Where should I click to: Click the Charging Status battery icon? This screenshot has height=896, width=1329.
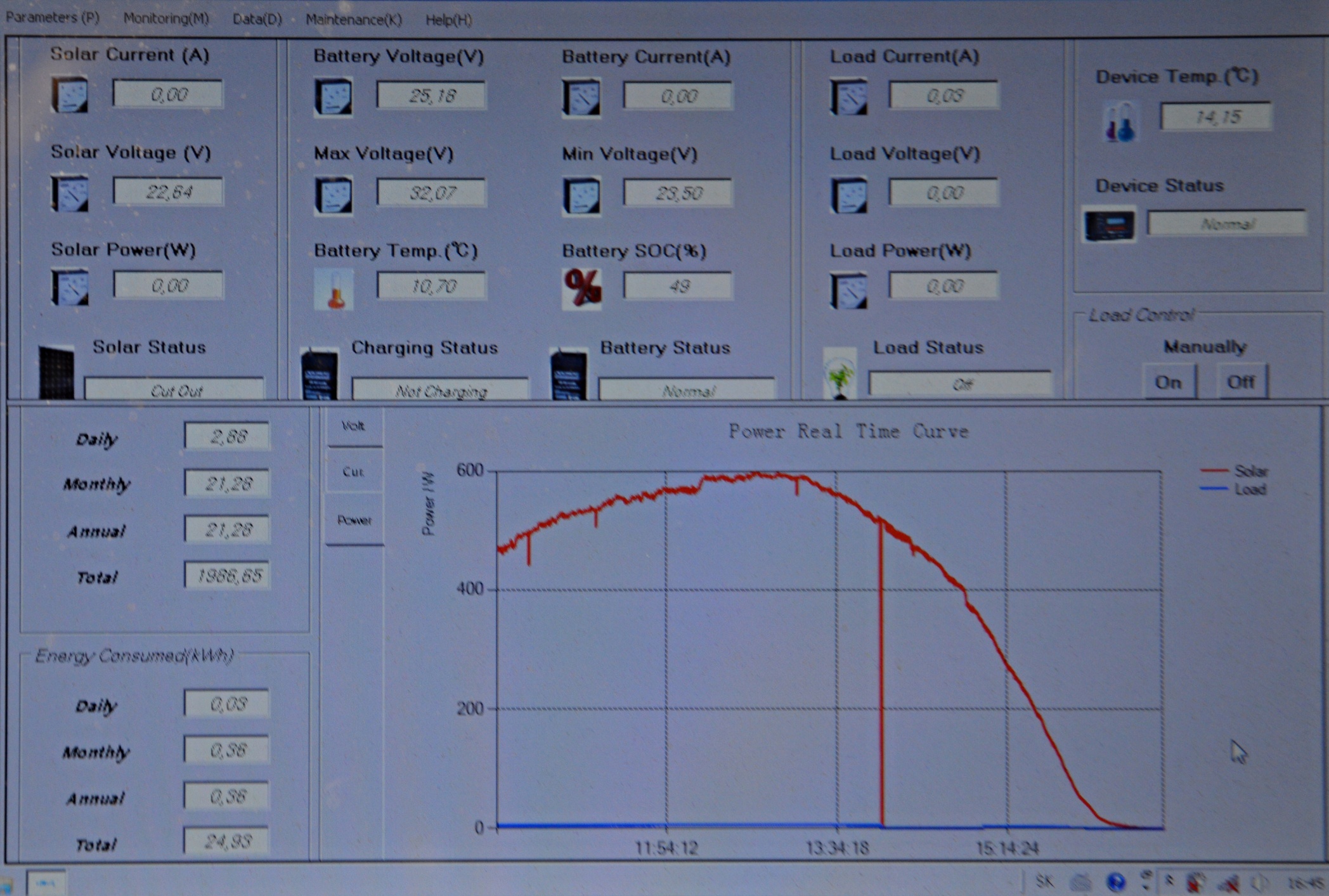click(319, 376)
